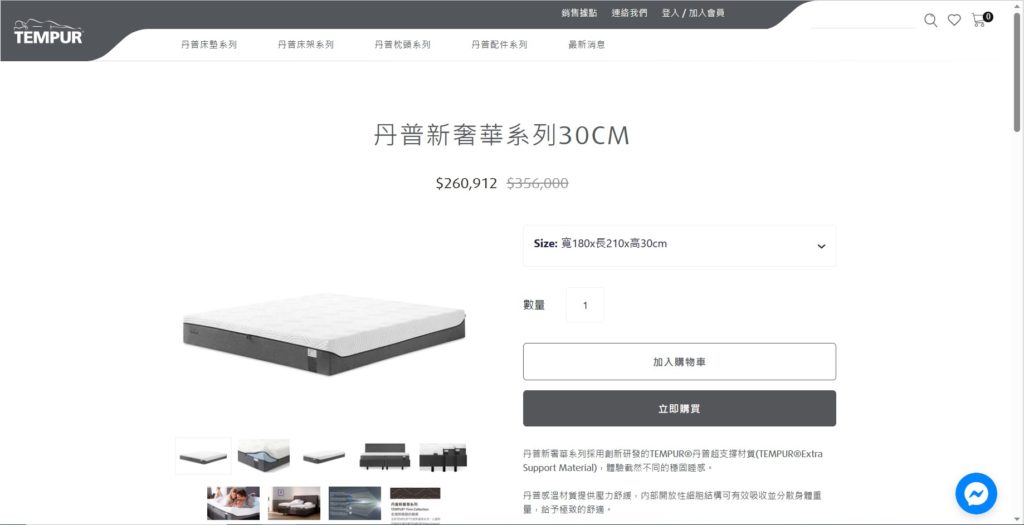Screen dimensions: 1024x525
Task: Open the Messenger chat bubble
Action: coord(976,494)
